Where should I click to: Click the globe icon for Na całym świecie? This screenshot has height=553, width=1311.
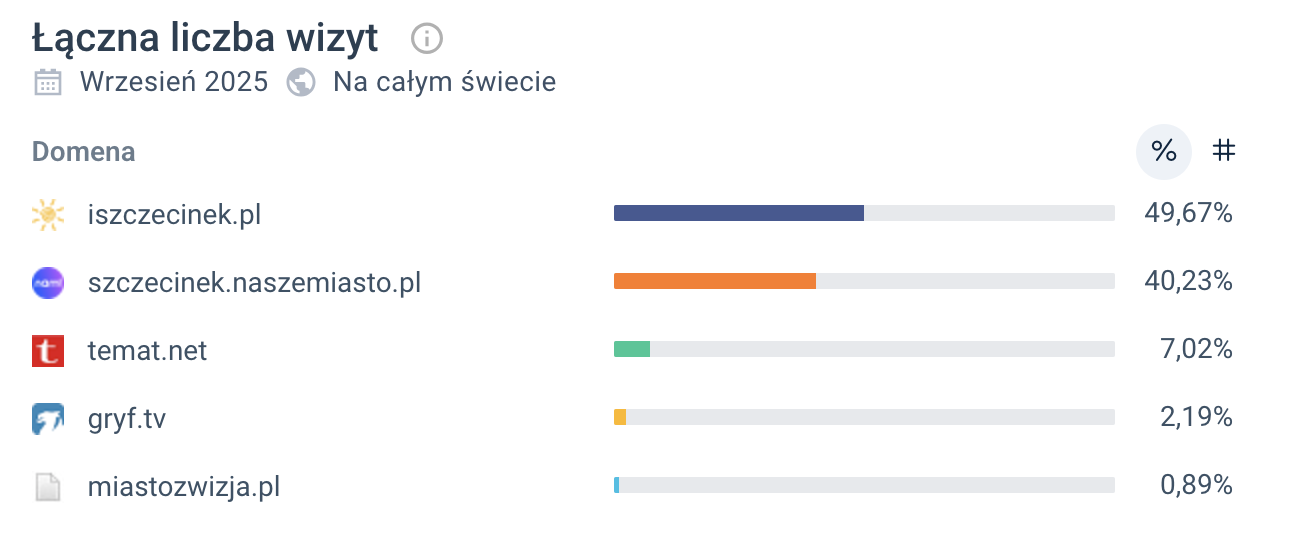(301, 82)
